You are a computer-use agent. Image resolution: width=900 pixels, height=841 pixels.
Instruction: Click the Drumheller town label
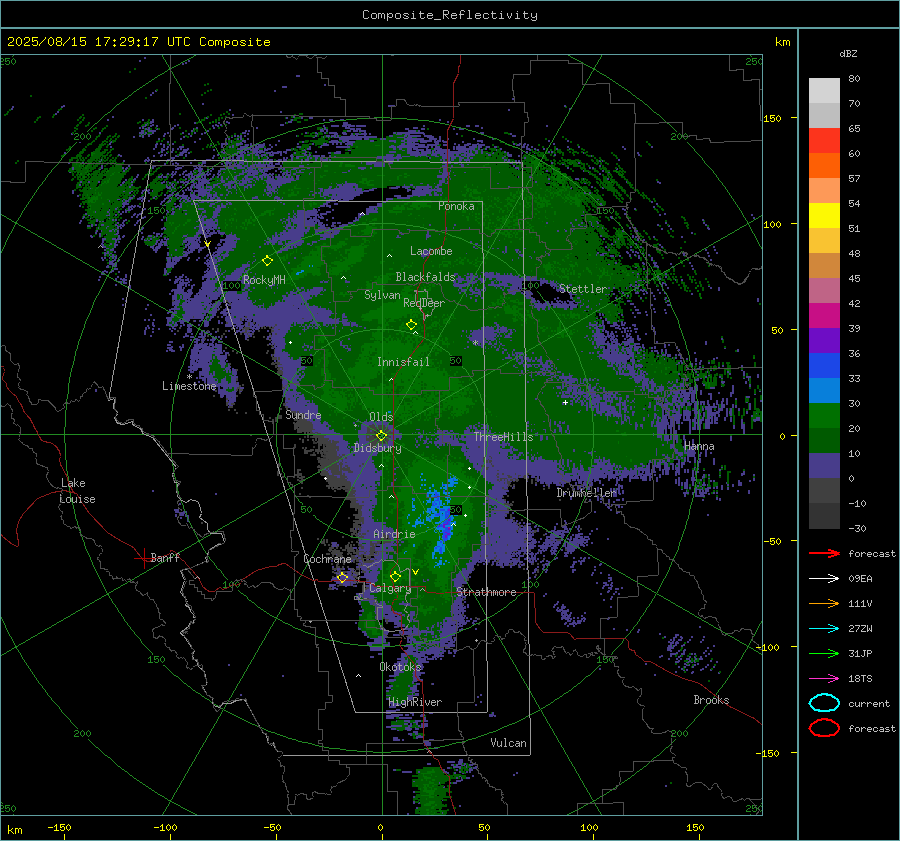(x=587, y=493)
